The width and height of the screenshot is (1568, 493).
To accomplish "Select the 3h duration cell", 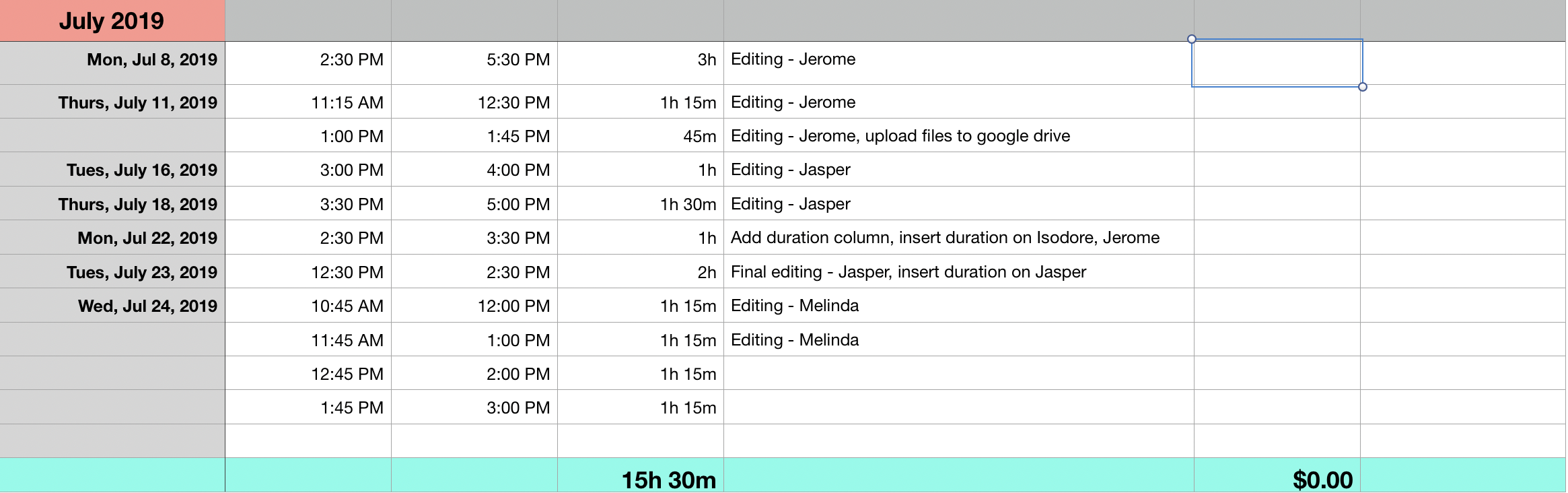I will 641,63.
